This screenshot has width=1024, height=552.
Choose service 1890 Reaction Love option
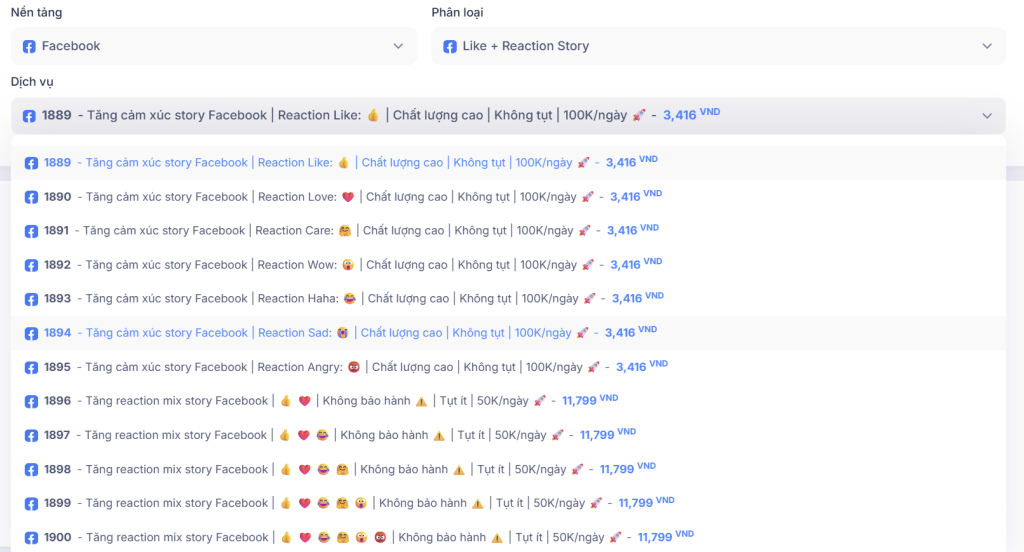tap(300, 197)
